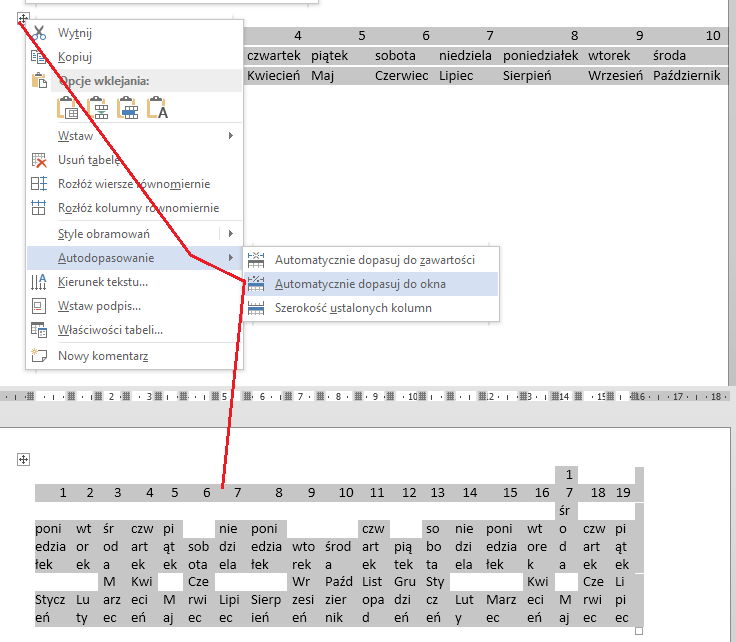Expand the Autodopasowanie arrow
Viewport: 736px width, 642px height.
[x=230, y=258]
